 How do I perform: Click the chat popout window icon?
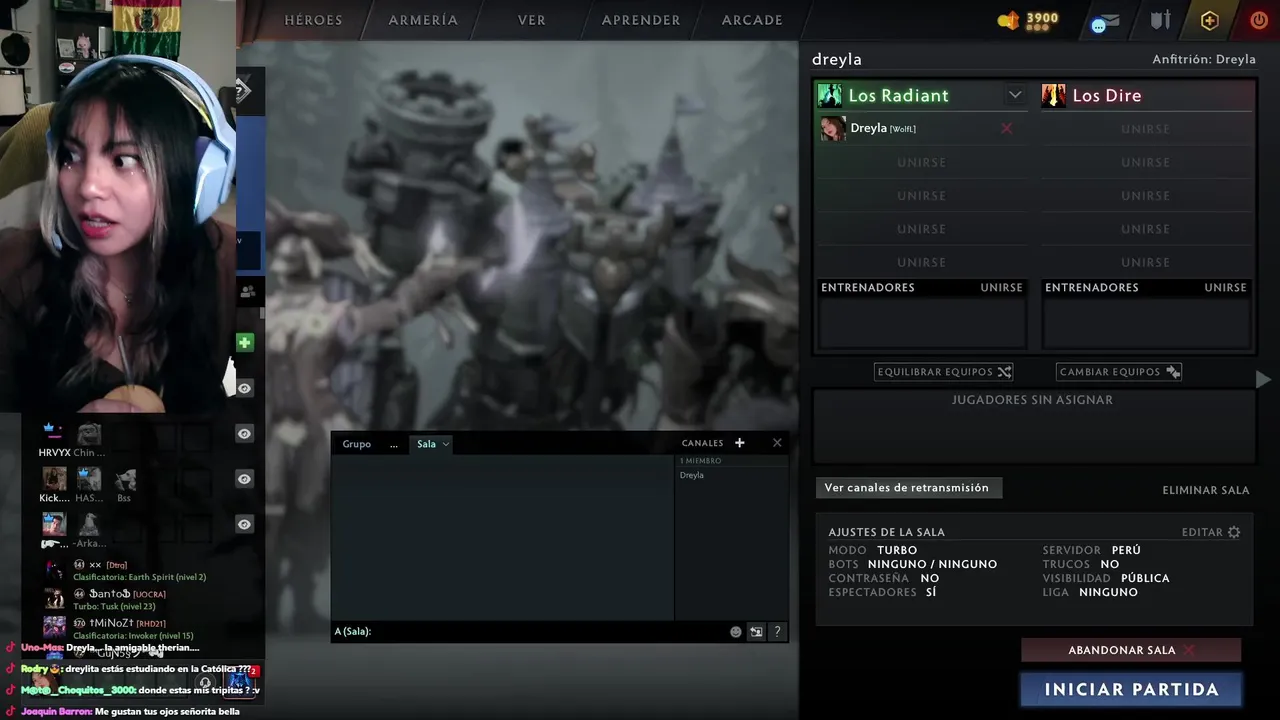click(x=756, y=632)
